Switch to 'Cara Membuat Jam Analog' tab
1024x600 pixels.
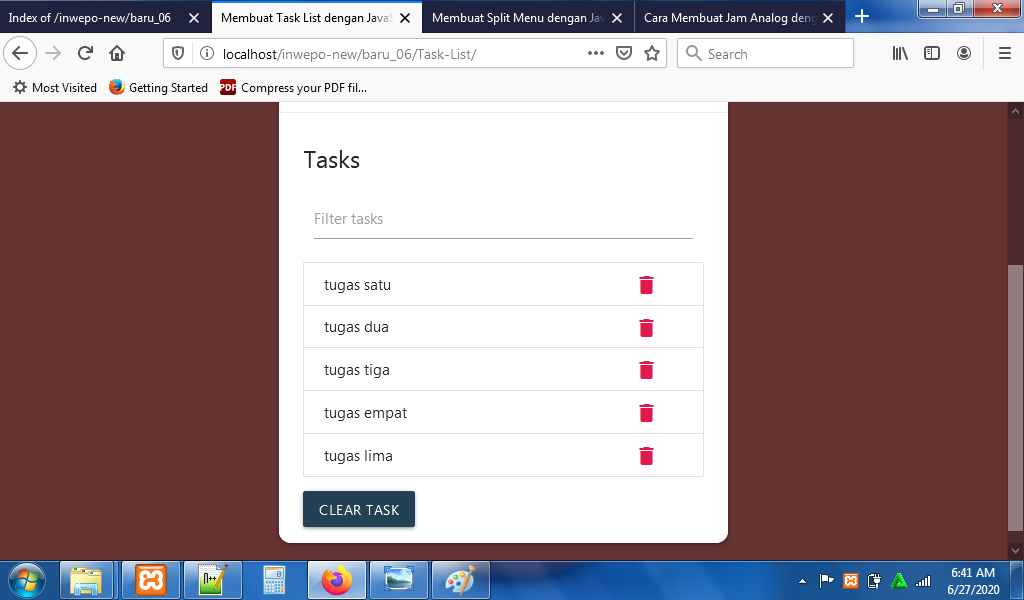pyautogui.click(x=730, y=18)
